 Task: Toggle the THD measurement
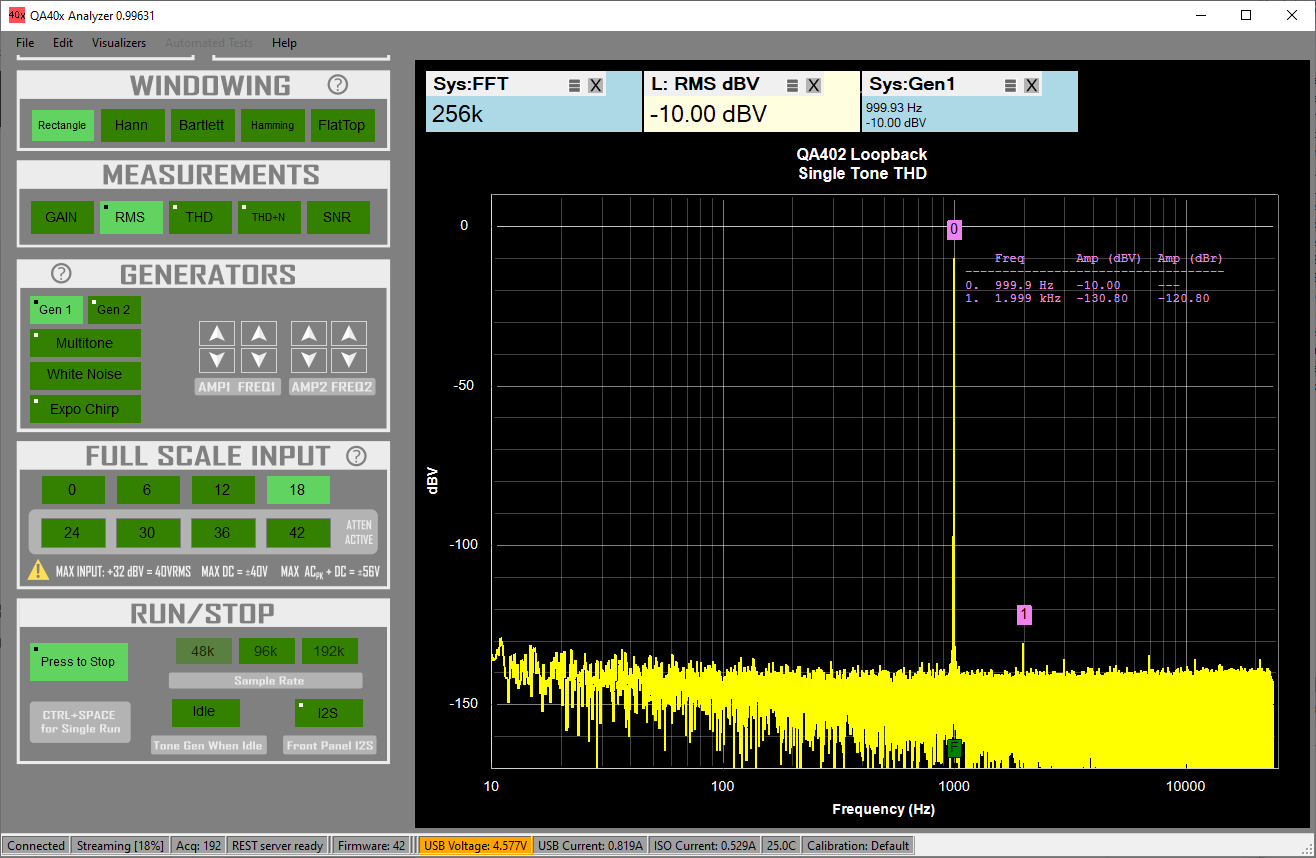point(198,217)
